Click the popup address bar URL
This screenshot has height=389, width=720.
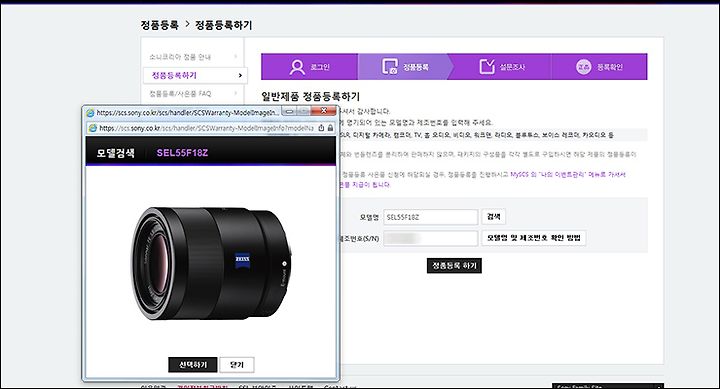coord(206,128)
